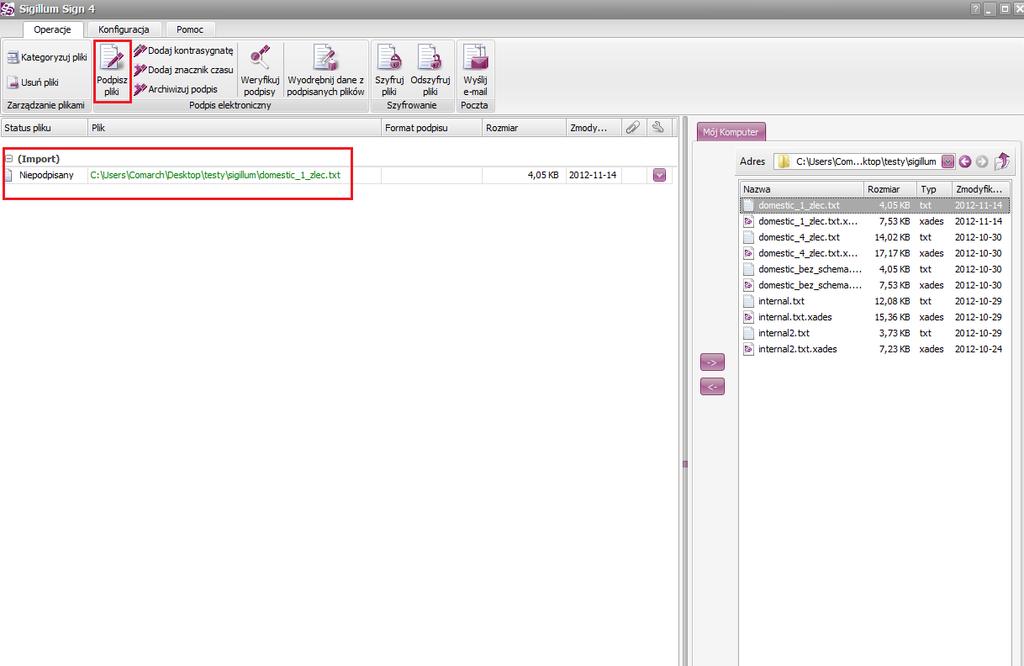Select internal2.txt.xades in file list
The height and width of the screenshot is (666, 1024).
coord(875,349)
